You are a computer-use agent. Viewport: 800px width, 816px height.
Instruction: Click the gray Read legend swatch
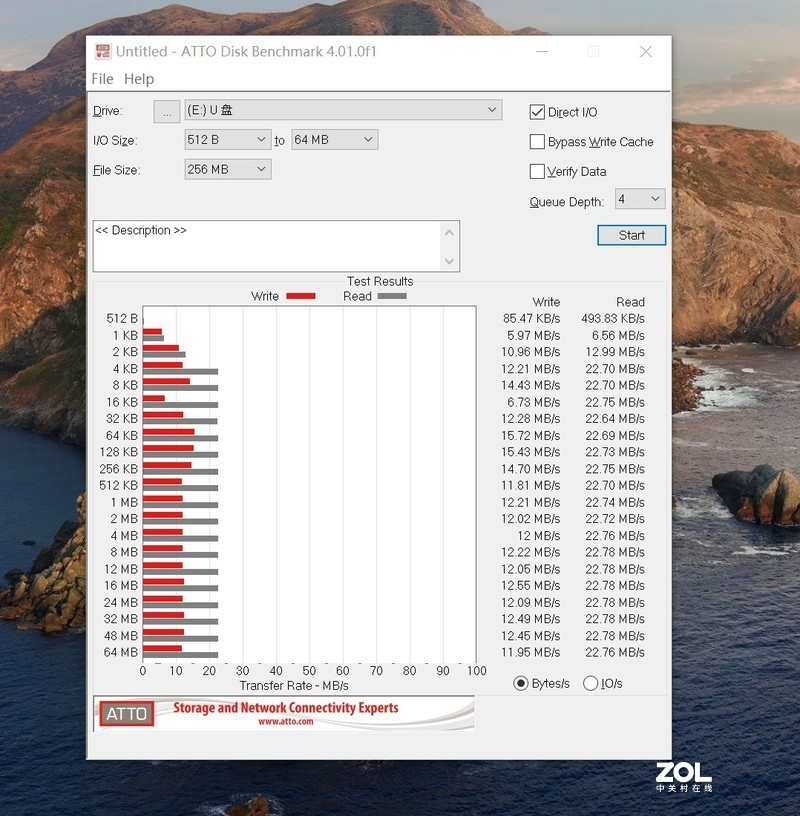(x=392, y=296)
